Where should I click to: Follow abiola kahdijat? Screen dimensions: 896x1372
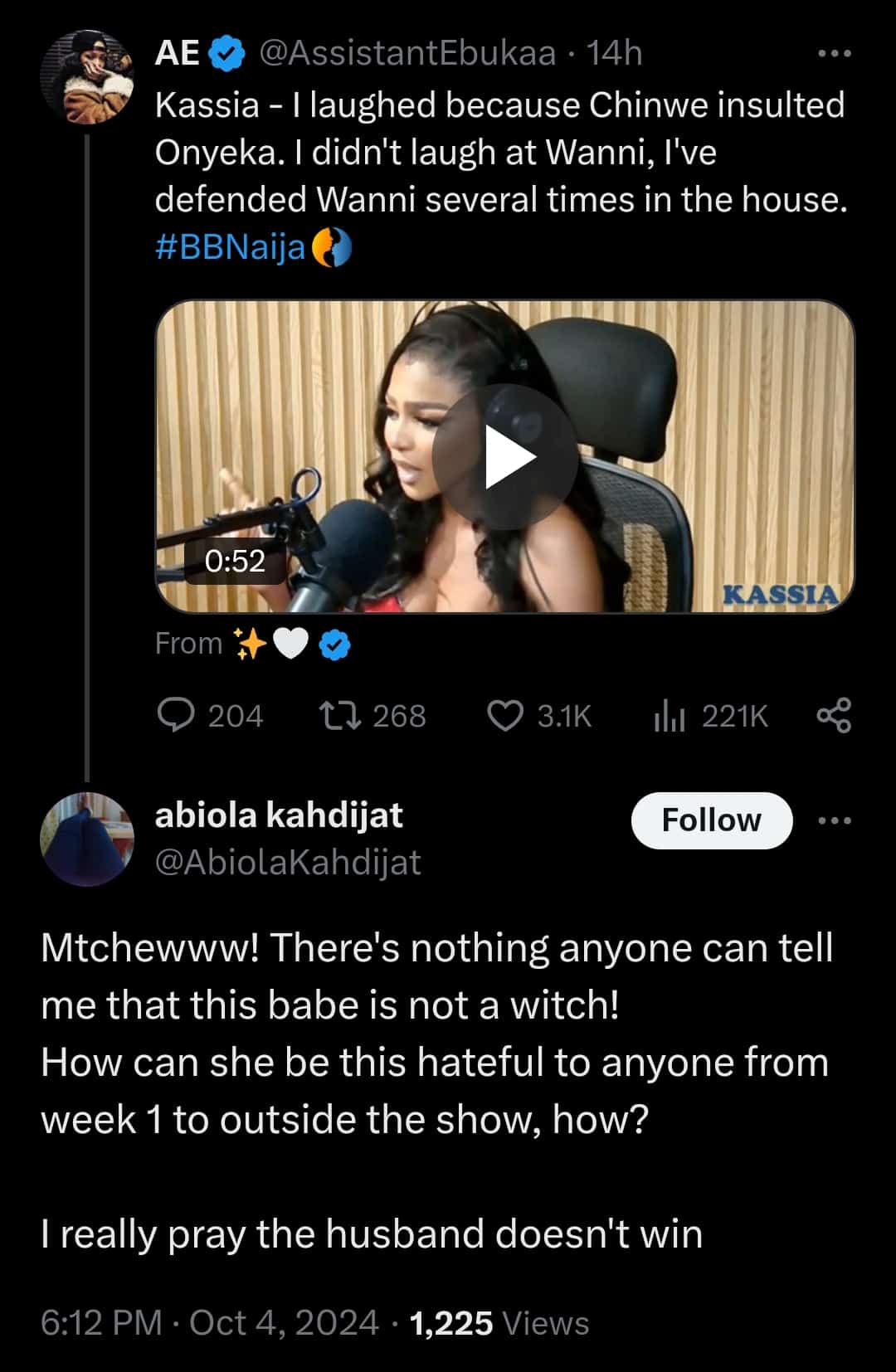click(x=711, y=820)
